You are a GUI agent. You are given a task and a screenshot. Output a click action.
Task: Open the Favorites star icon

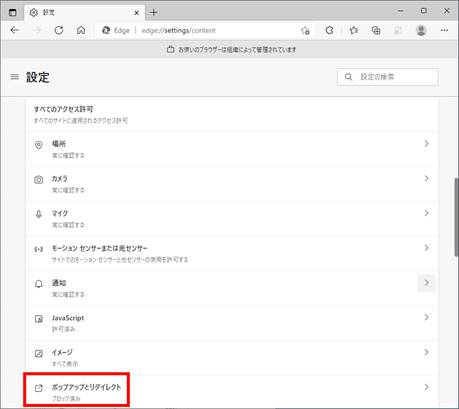[x=354, y=30]
